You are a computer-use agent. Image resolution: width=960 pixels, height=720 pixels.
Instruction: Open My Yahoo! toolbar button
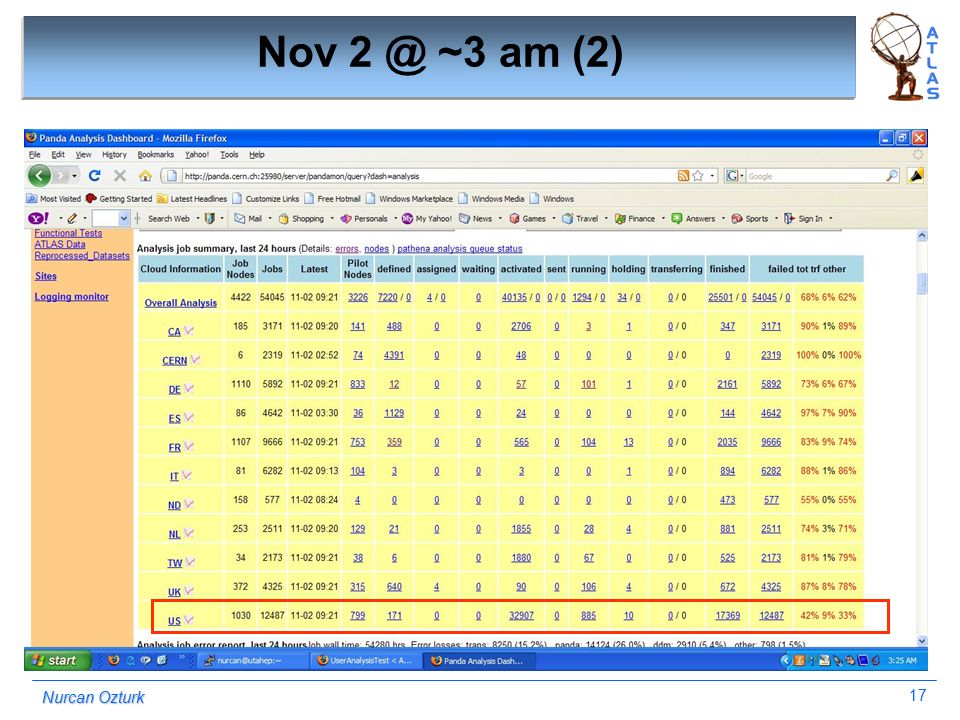click(427, 219)
